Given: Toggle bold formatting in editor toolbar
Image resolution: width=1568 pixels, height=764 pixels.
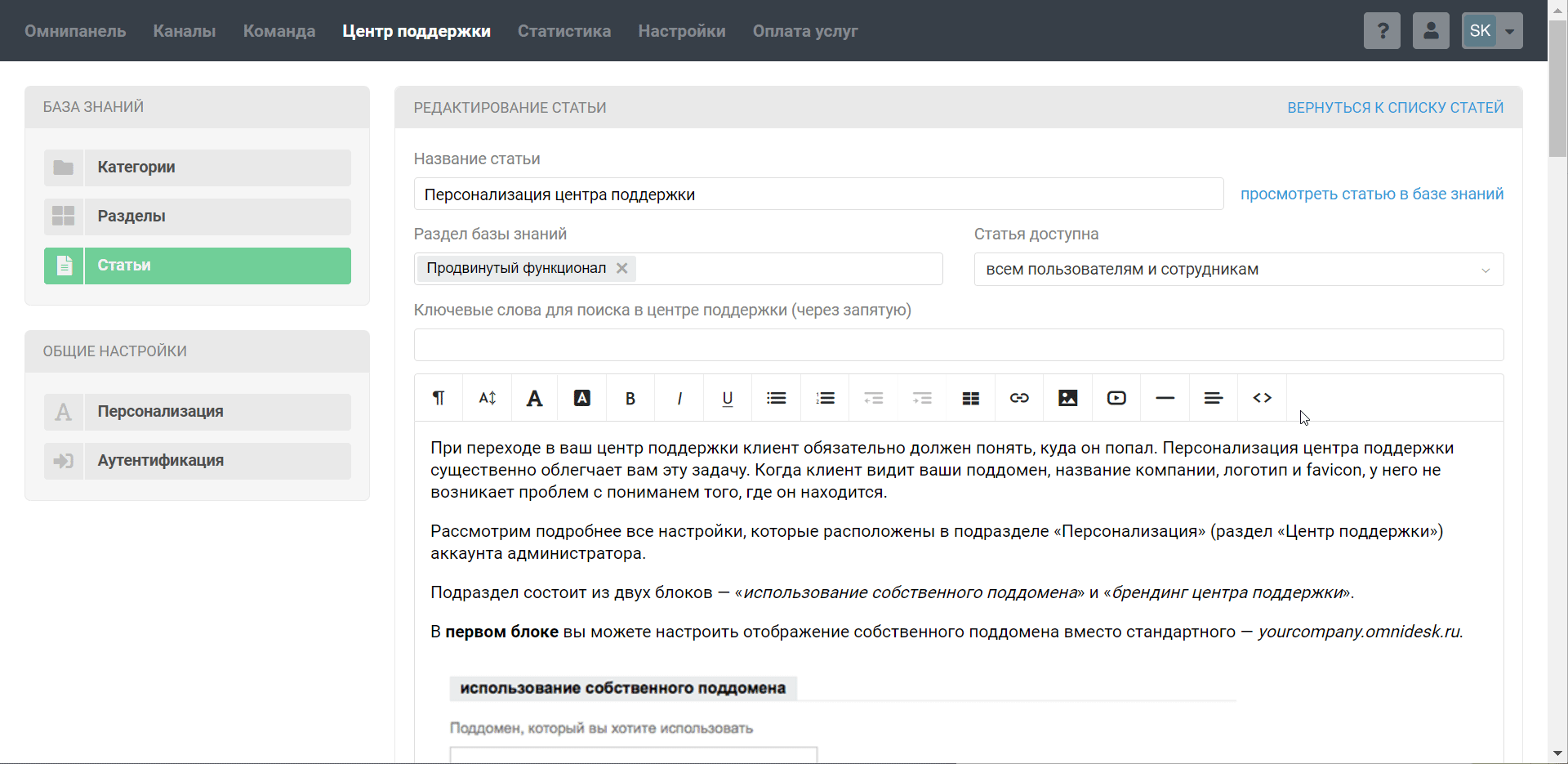Looking at the screenshot, I should tap(630, 398).
